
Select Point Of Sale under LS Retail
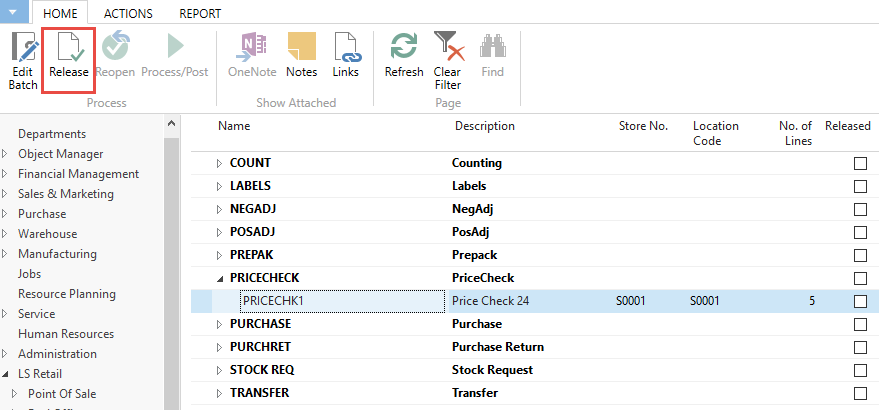coord(62,394)
